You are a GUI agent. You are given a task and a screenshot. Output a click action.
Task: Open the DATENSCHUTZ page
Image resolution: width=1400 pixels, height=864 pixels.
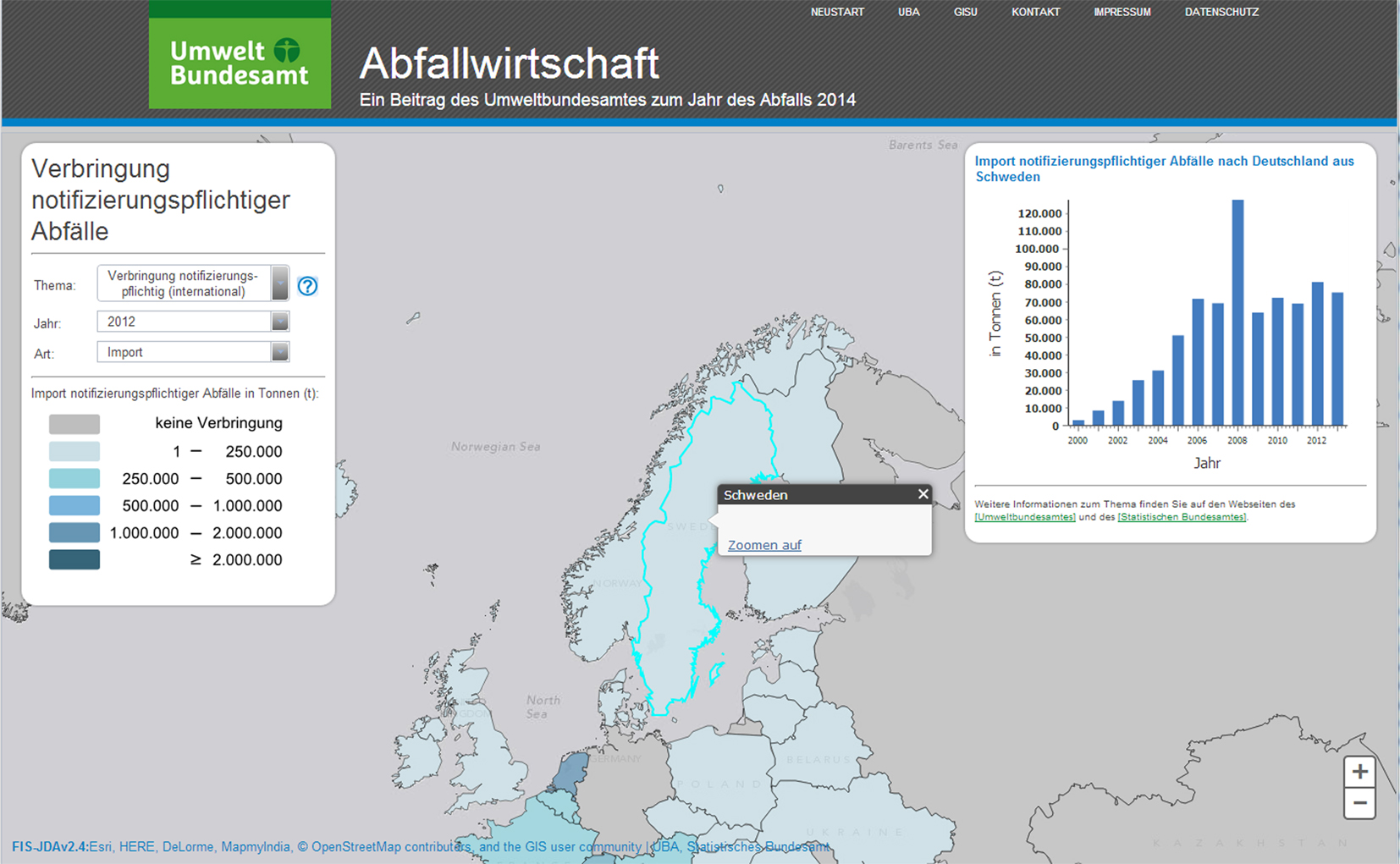pos(1221,12)
